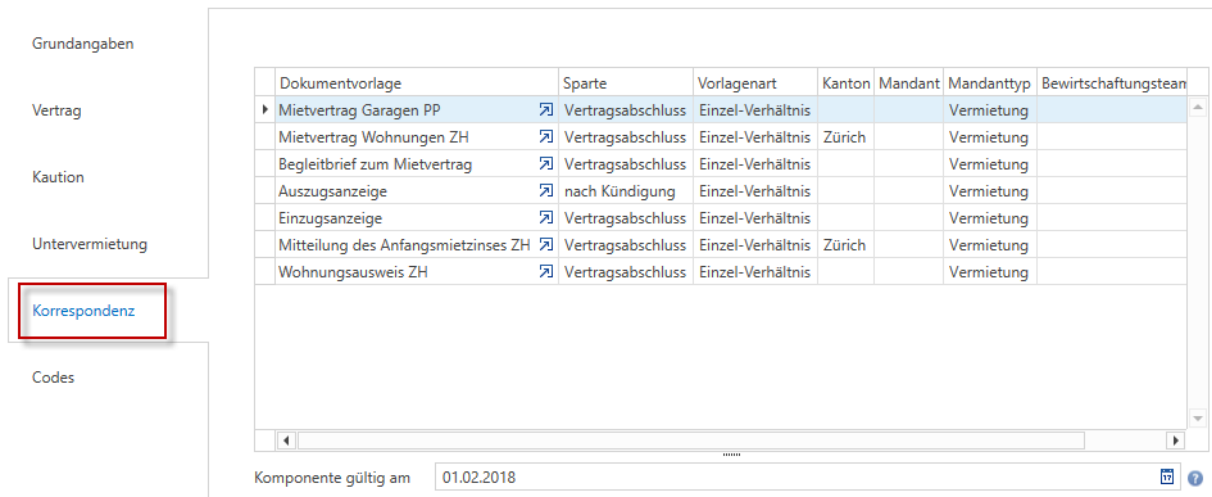Click Vermietung cell in Wohnungsausweis ZH row

coord(989,272)
